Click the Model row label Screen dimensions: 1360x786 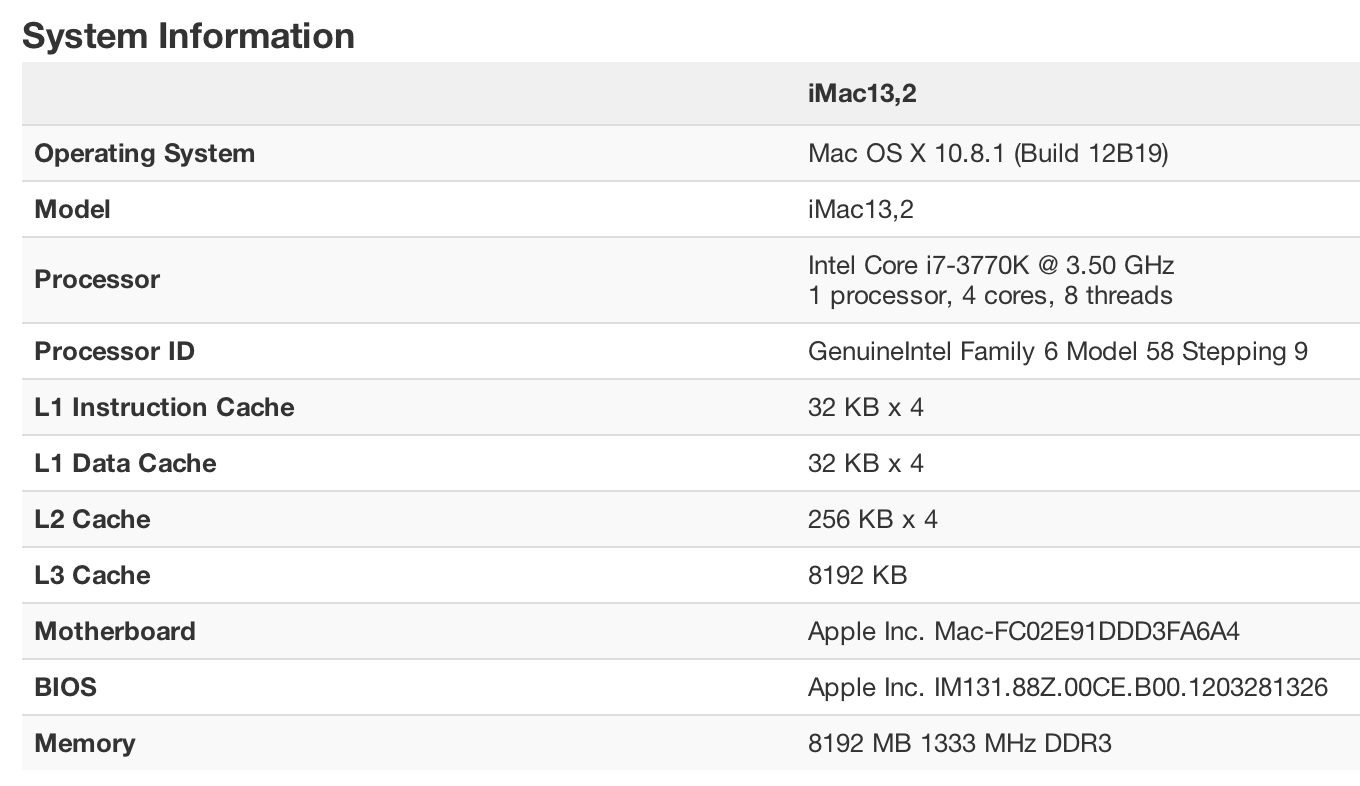(73, 209)
